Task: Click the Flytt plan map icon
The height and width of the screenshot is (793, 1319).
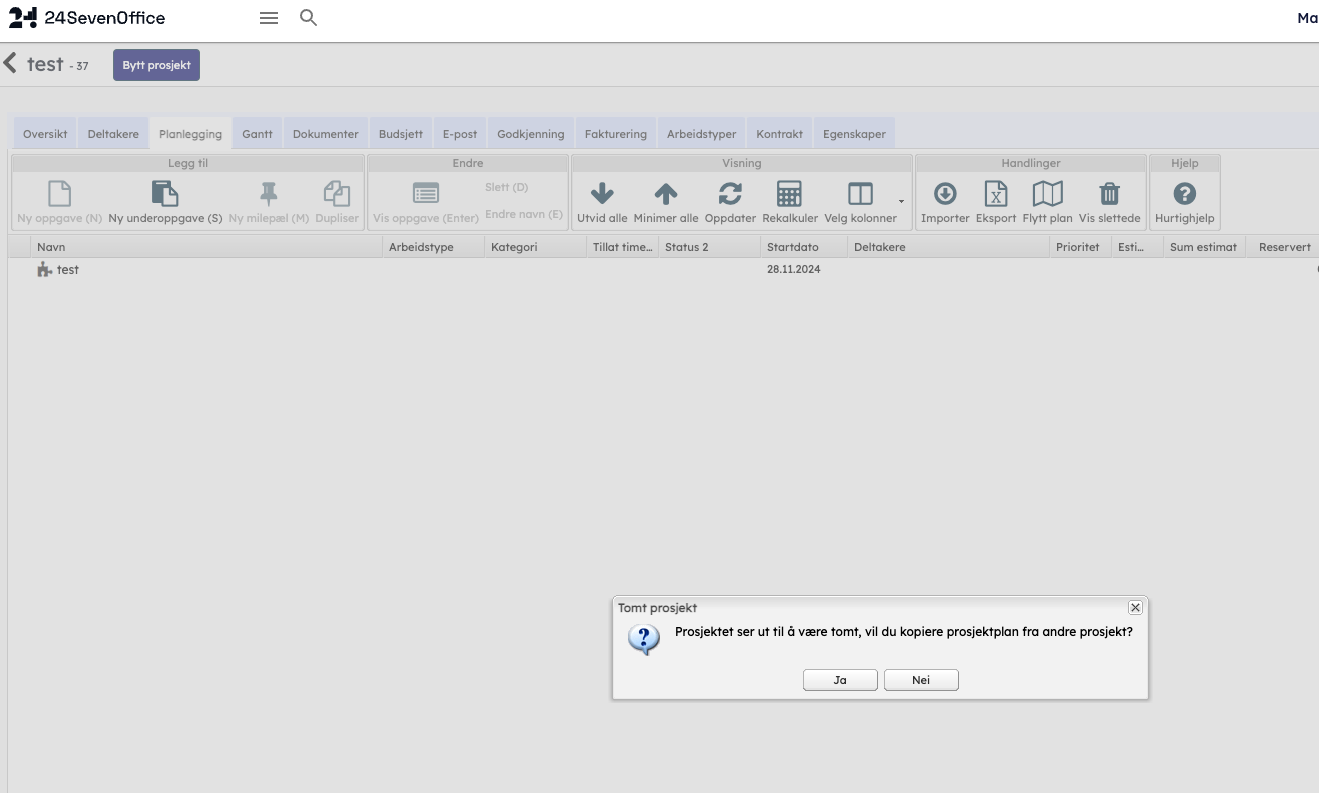Action: pos(1047,194)
